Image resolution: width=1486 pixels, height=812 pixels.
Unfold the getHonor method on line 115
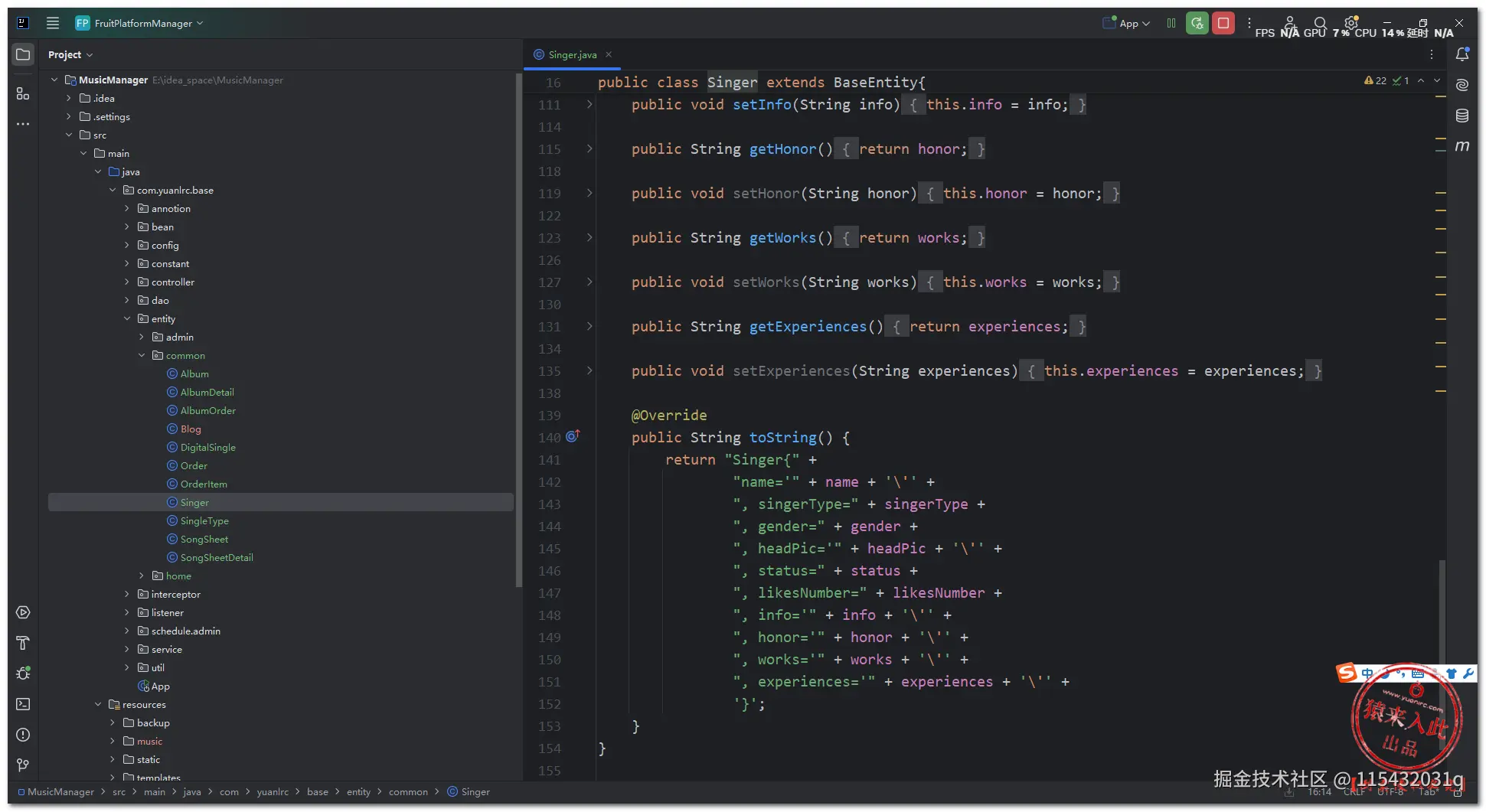click(x=590, y=148)
